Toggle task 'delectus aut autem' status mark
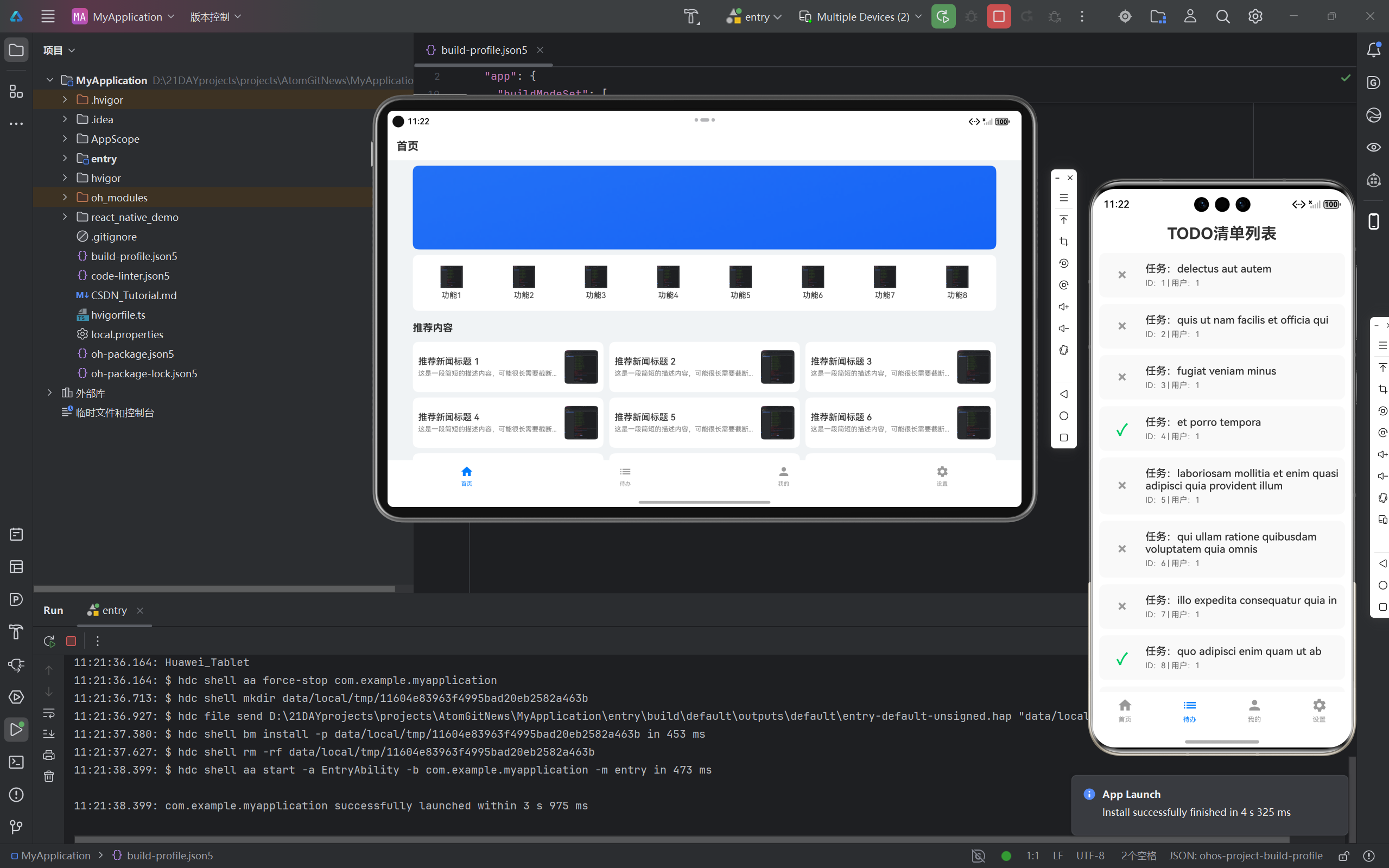 click(1122, 275)
